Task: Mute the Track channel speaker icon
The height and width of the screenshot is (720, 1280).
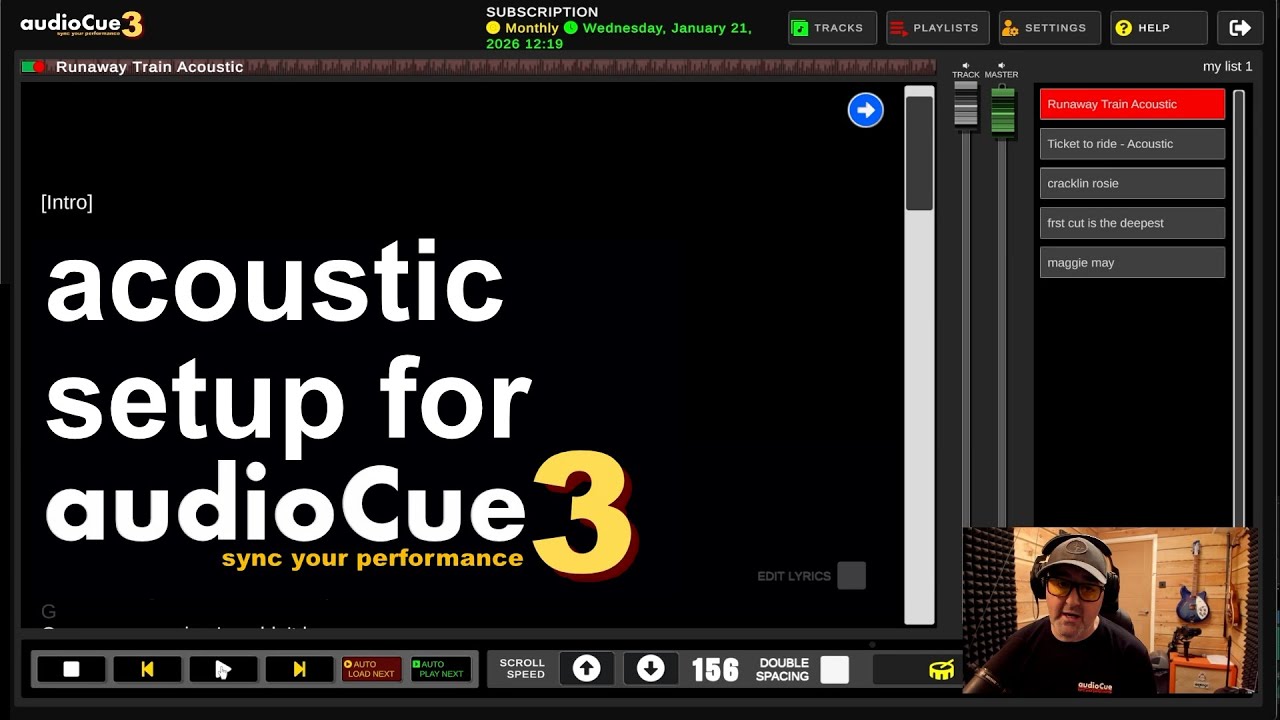Action: tap(965, 66)
